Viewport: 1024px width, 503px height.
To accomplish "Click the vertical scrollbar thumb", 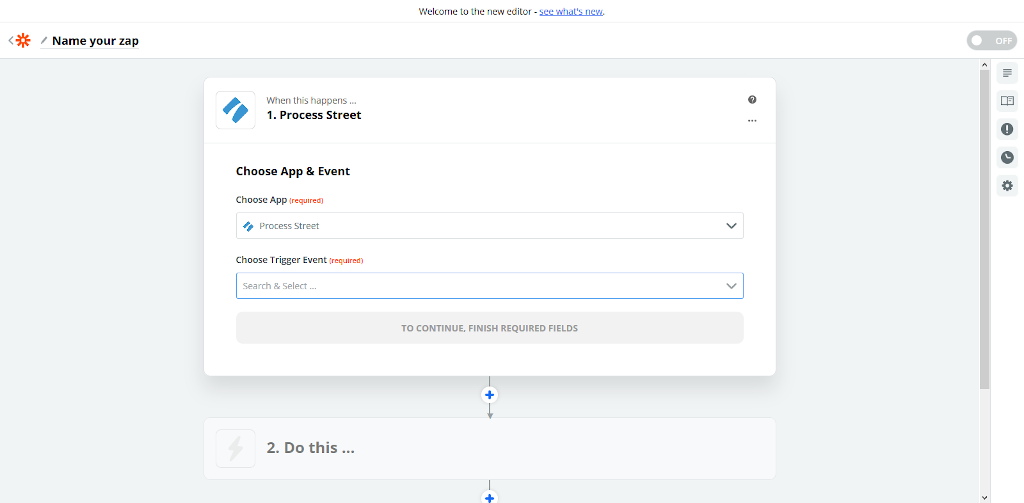I will pos(985,229).
